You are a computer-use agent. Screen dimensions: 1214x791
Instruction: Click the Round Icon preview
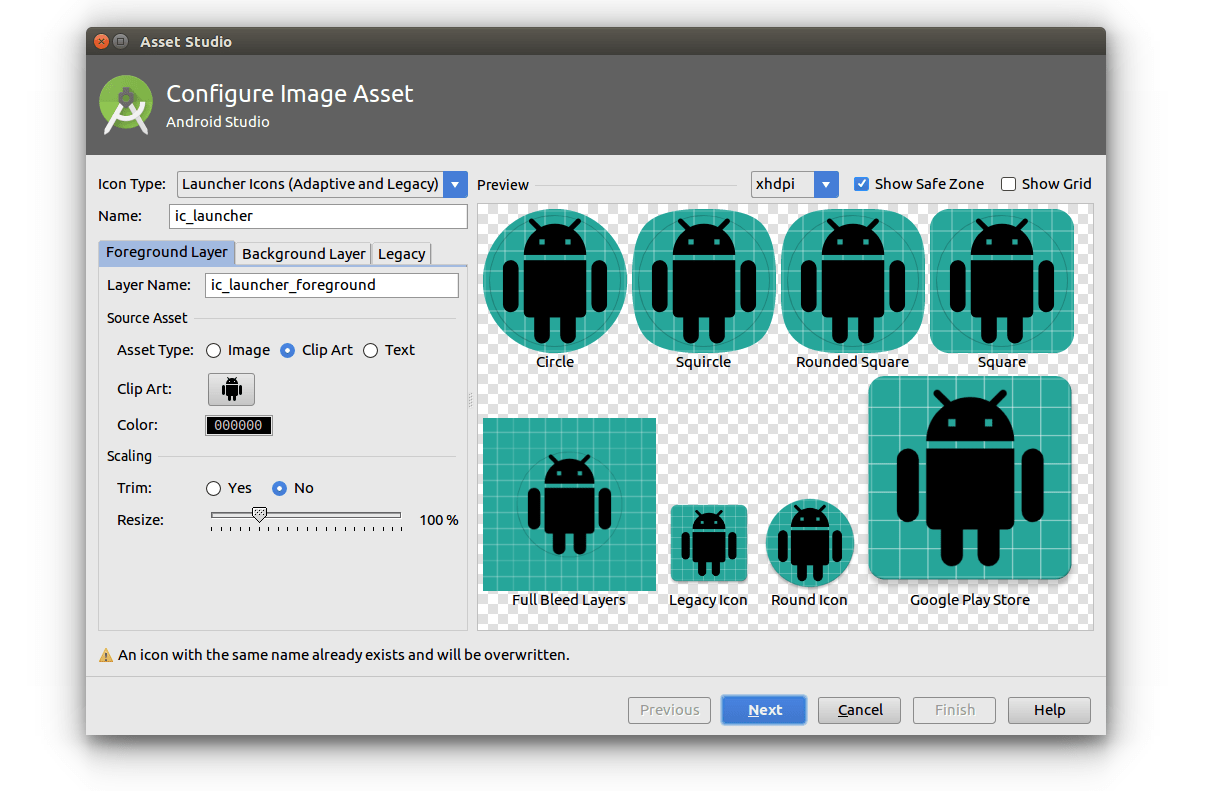[808, 543]
